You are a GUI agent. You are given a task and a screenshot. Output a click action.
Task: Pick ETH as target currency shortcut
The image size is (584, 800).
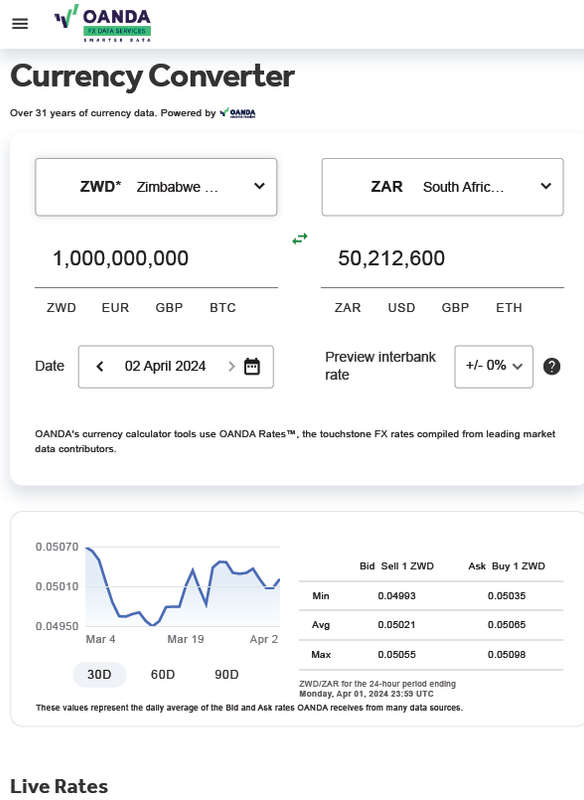coord(509,308)
